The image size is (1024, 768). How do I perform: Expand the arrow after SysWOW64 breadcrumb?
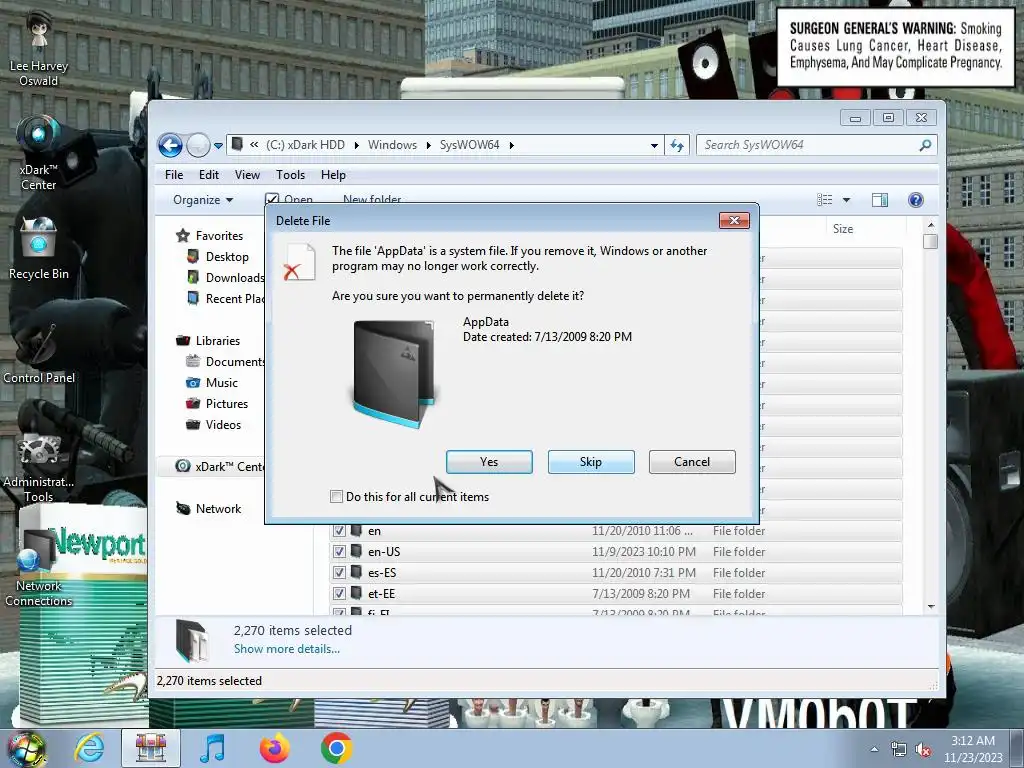tap(511, 146)
